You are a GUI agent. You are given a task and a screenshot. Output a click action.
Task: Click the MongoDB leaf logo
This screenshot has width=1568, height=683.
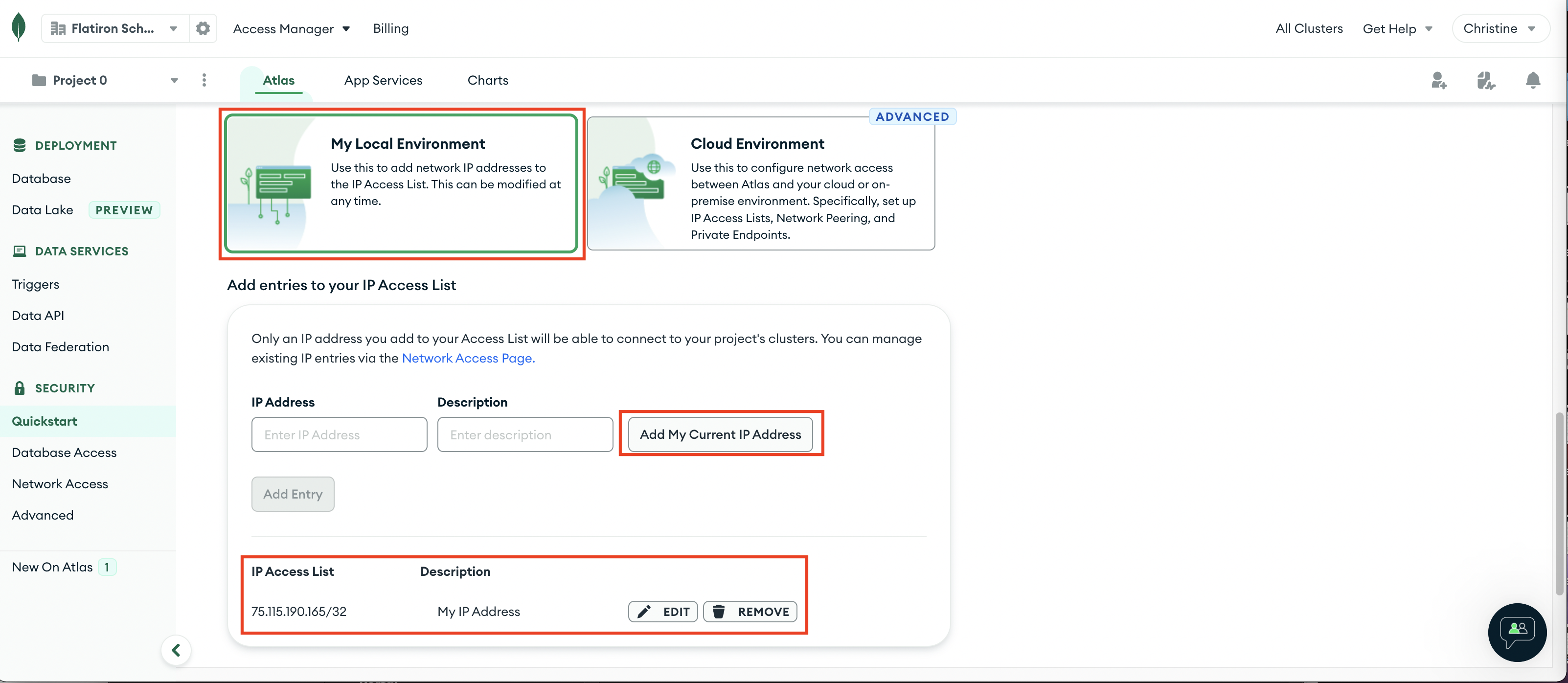click(19, 27)
